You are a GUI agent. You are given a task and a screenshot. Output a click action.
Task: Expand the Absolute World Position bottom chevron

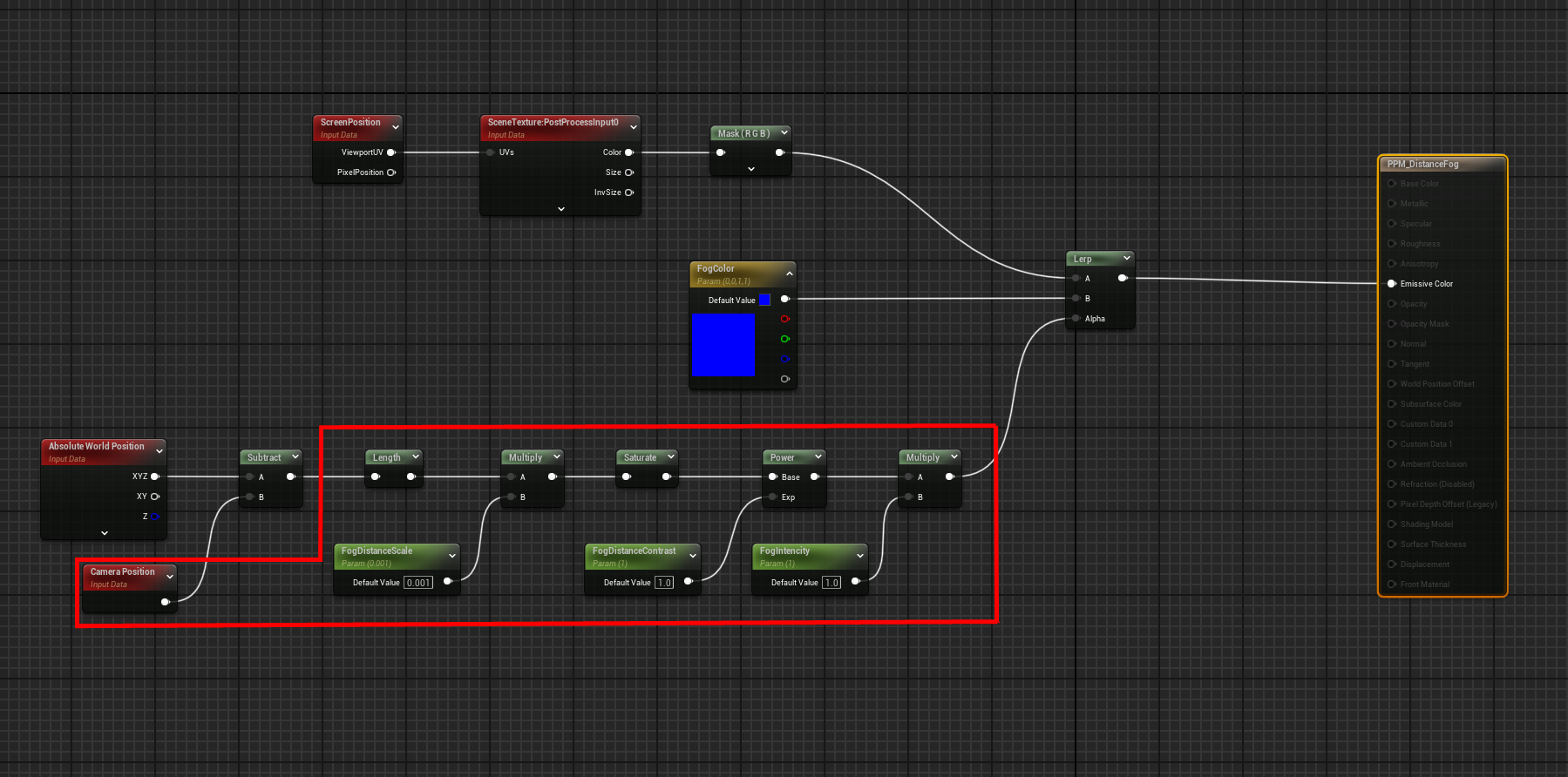pos(105,533)
